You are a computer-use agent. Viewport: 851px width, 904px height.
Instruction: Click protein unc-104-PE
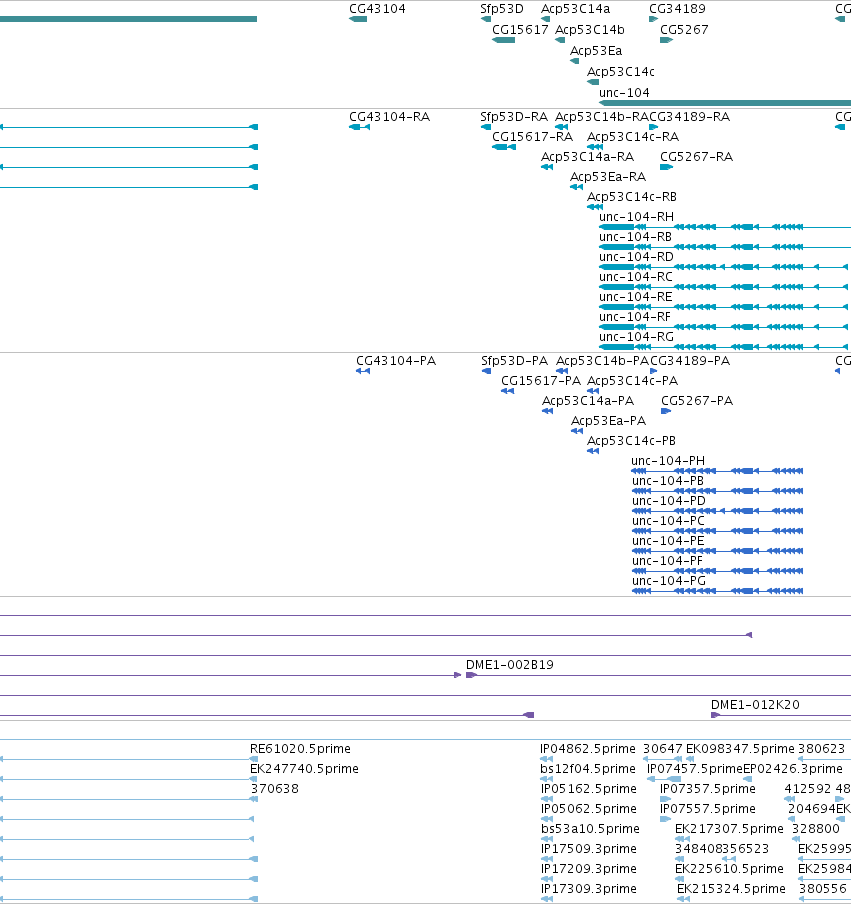tap(668, 540)
